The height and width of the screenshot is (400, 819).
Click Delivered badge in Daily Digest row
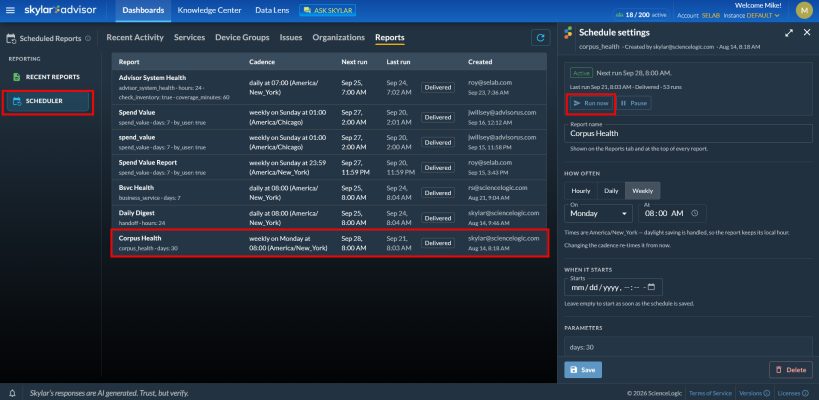[438, 218]
